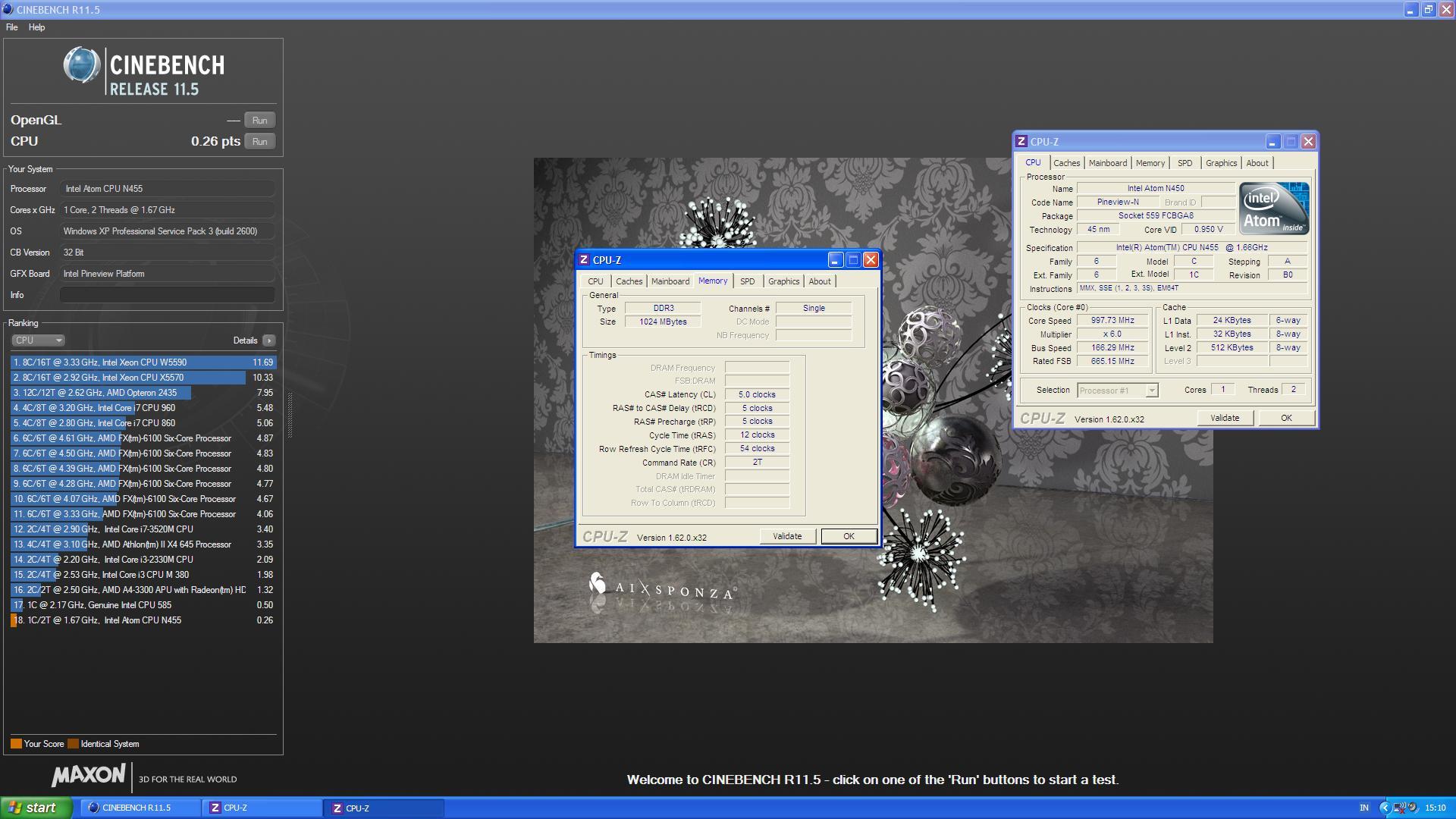The width and height of the screenshot is (1456, 819).
Task: Select ranking row Intel Core i7-3520M CPU
Action: pyautogui.click(x=143, y=529)
